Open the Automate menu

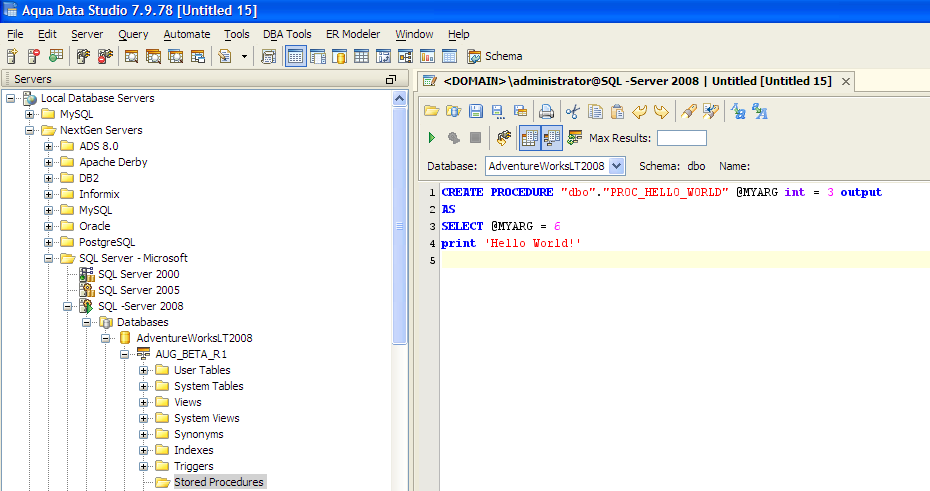[187, 34]
